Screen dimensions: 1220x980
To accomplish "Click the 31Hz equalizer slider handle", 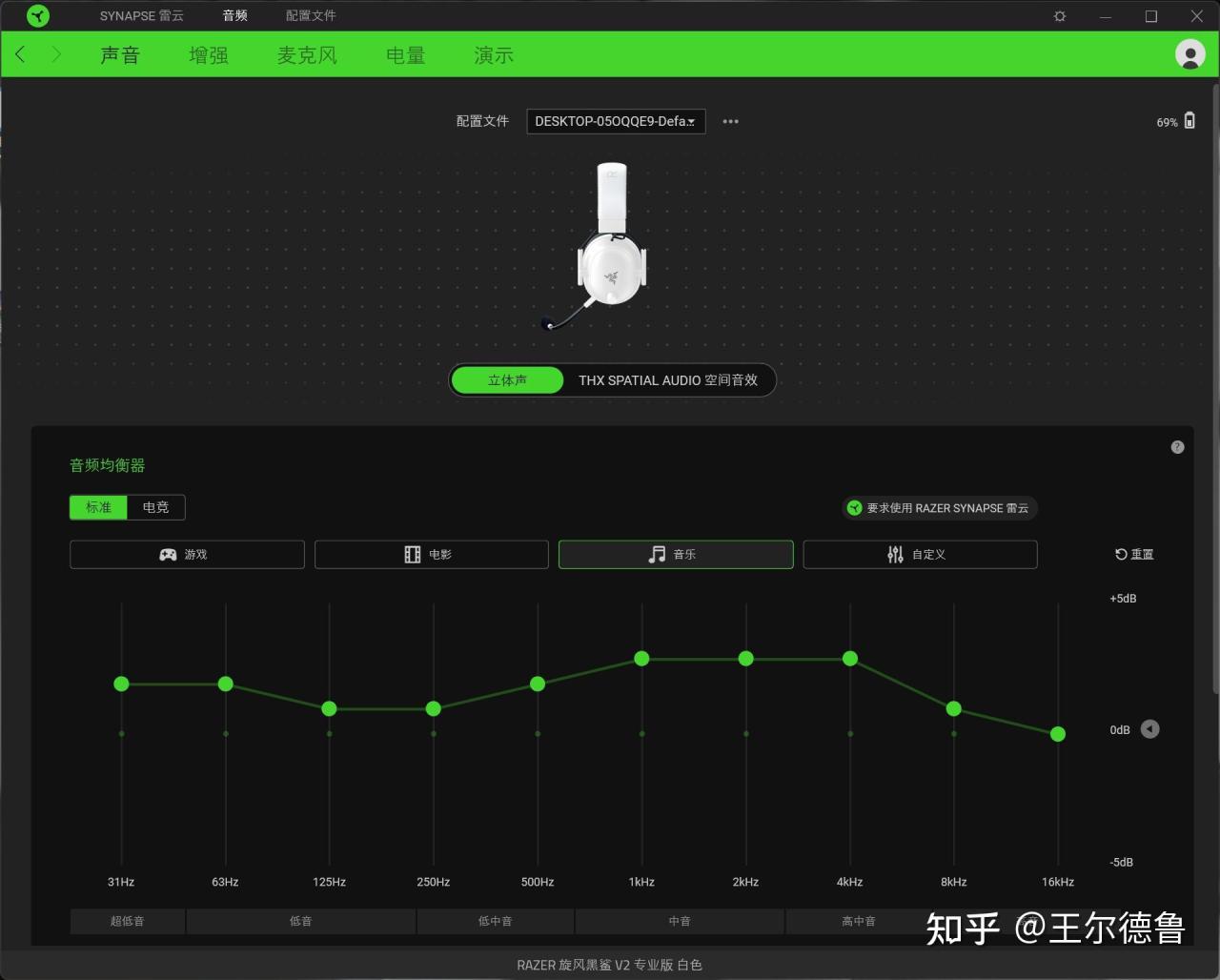I will [x=121, y=684].
